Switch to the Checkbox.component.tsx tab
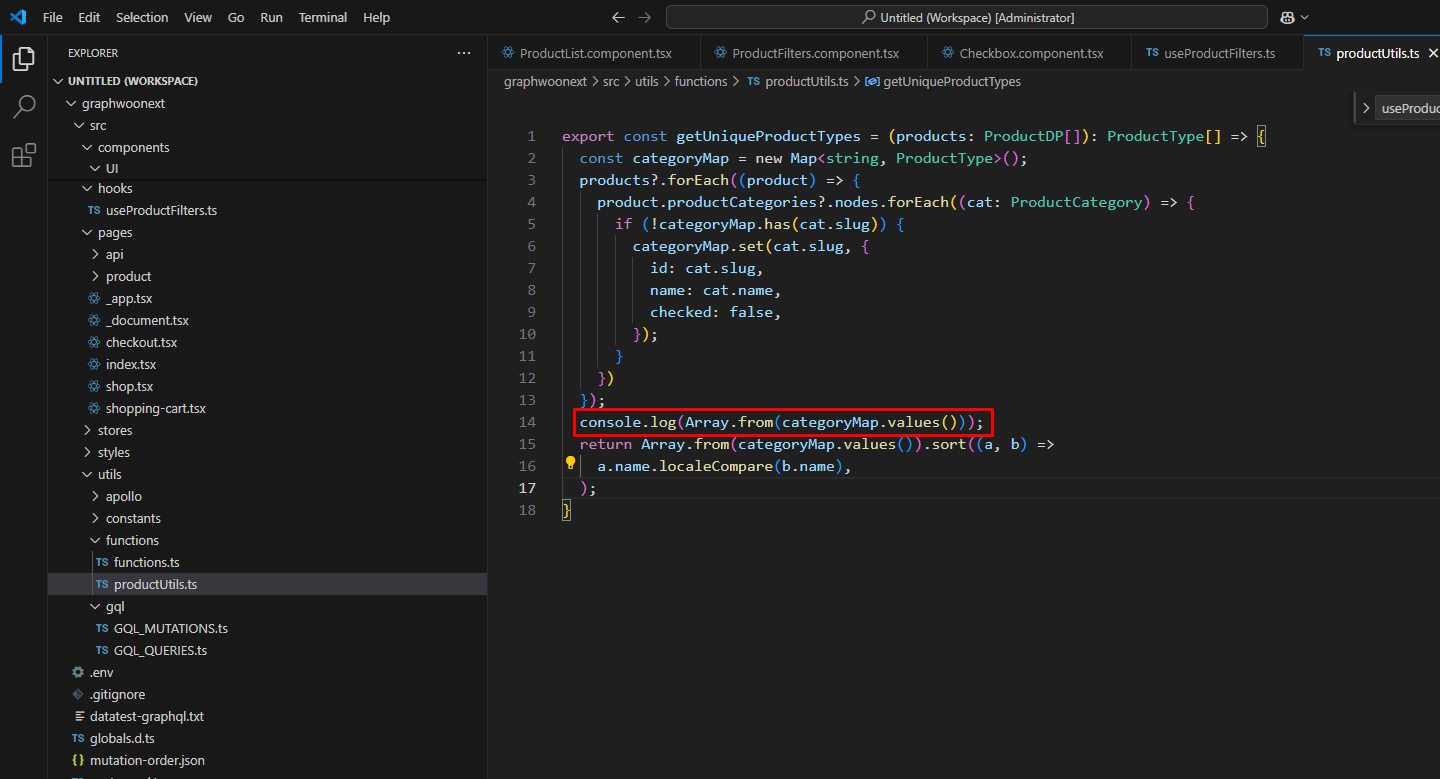 1031,53
